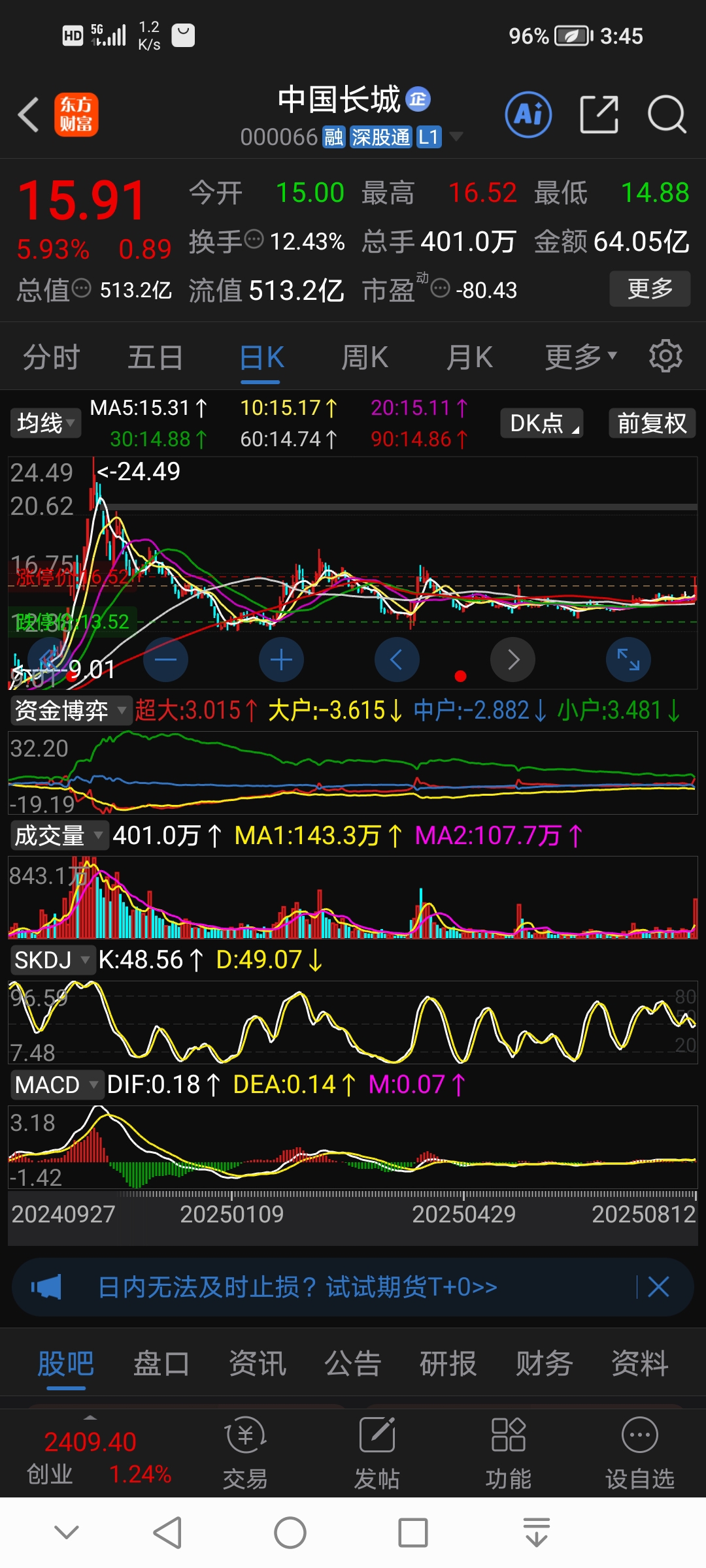
Task: Open chart settings gear icon
Action: (665, 356)
